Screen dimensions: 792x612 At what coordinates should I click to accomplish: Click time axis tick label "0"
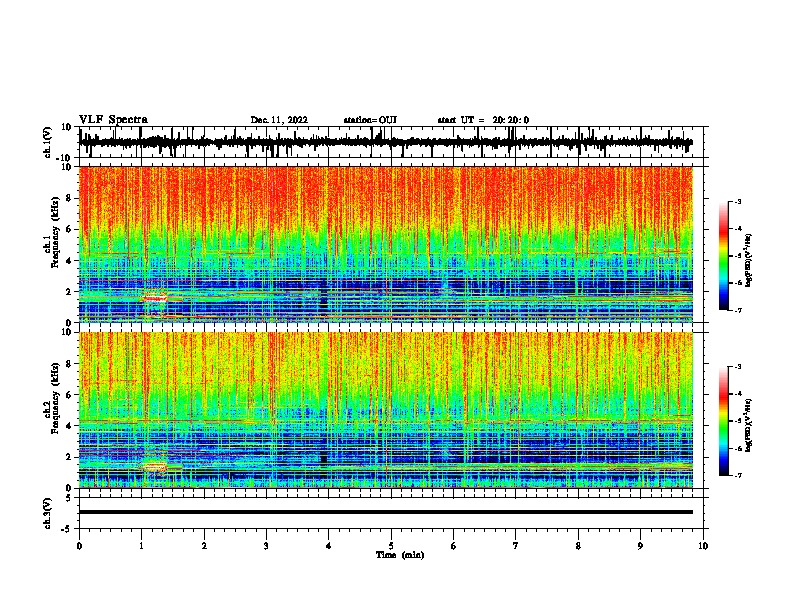(x=79, y=546)
